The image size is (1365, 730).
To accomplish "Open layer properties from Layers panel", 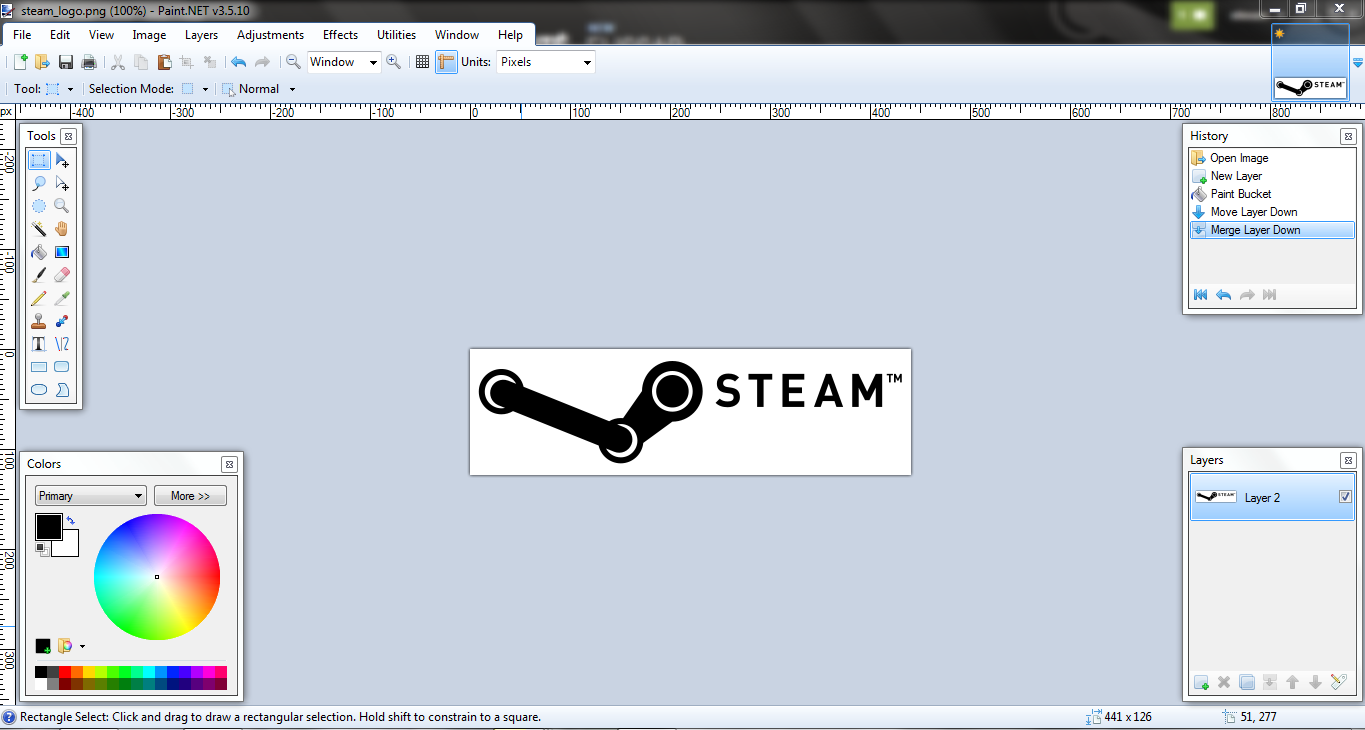I will 1340,682.
